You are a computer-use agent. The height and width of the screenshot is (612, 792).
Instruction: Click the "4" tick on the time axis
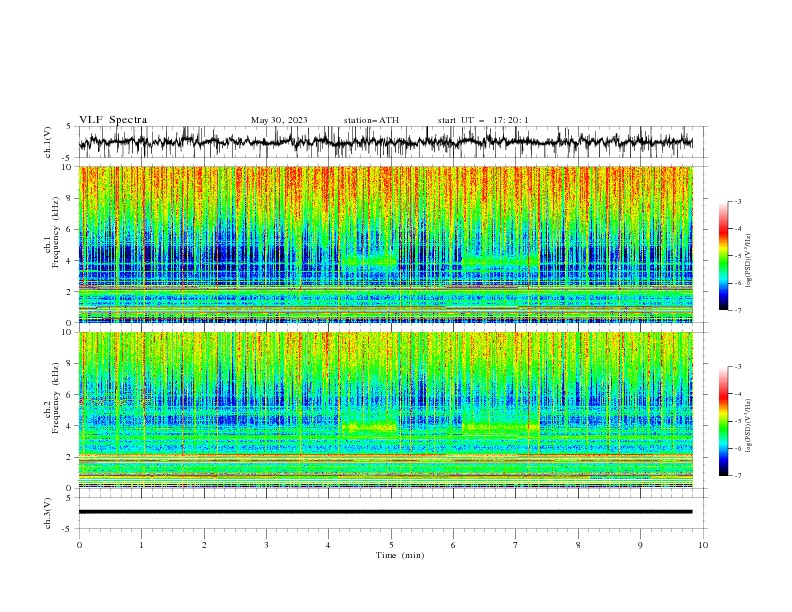coord(328,545)
